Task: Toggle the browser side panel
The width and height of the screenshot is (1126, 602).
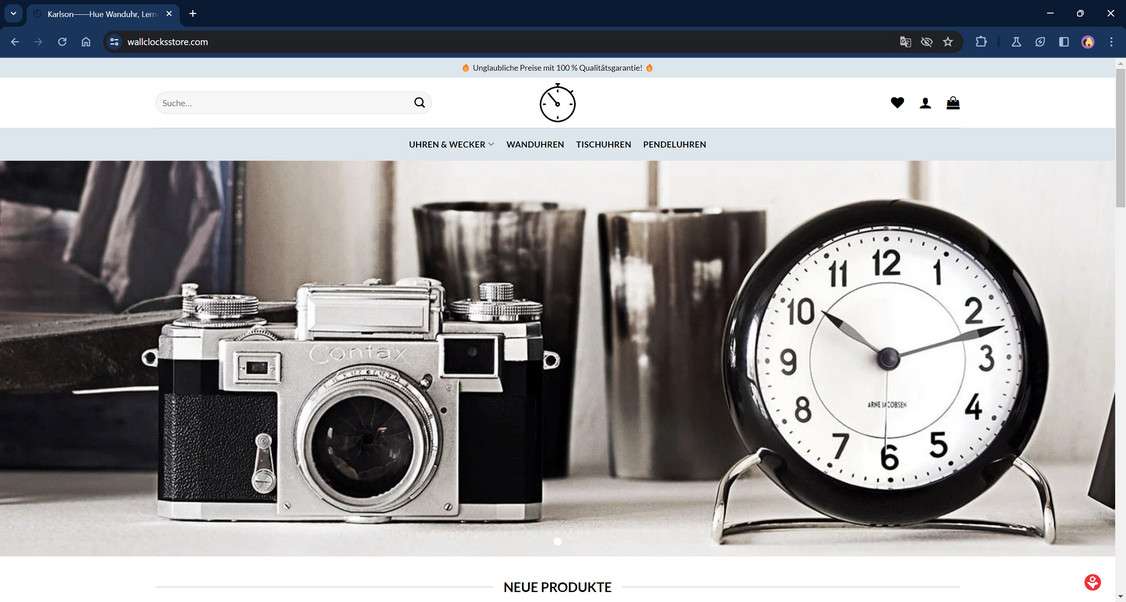Action: (x=1064, y=42)
